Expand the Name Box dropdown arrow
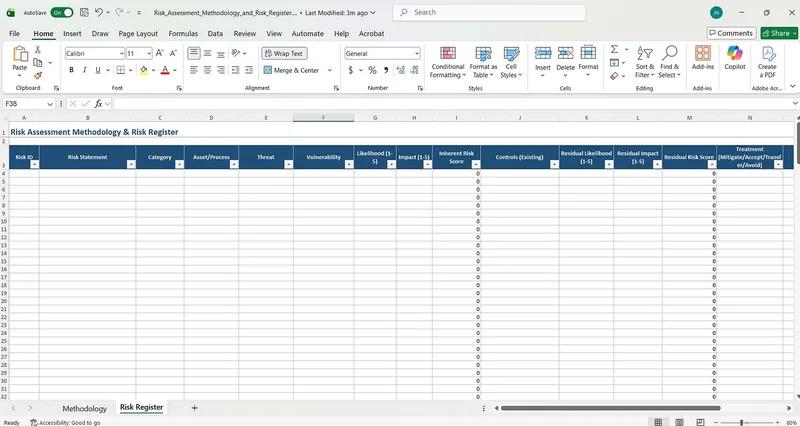The height and width of the screenshot is (426, 800). (49, 104)
